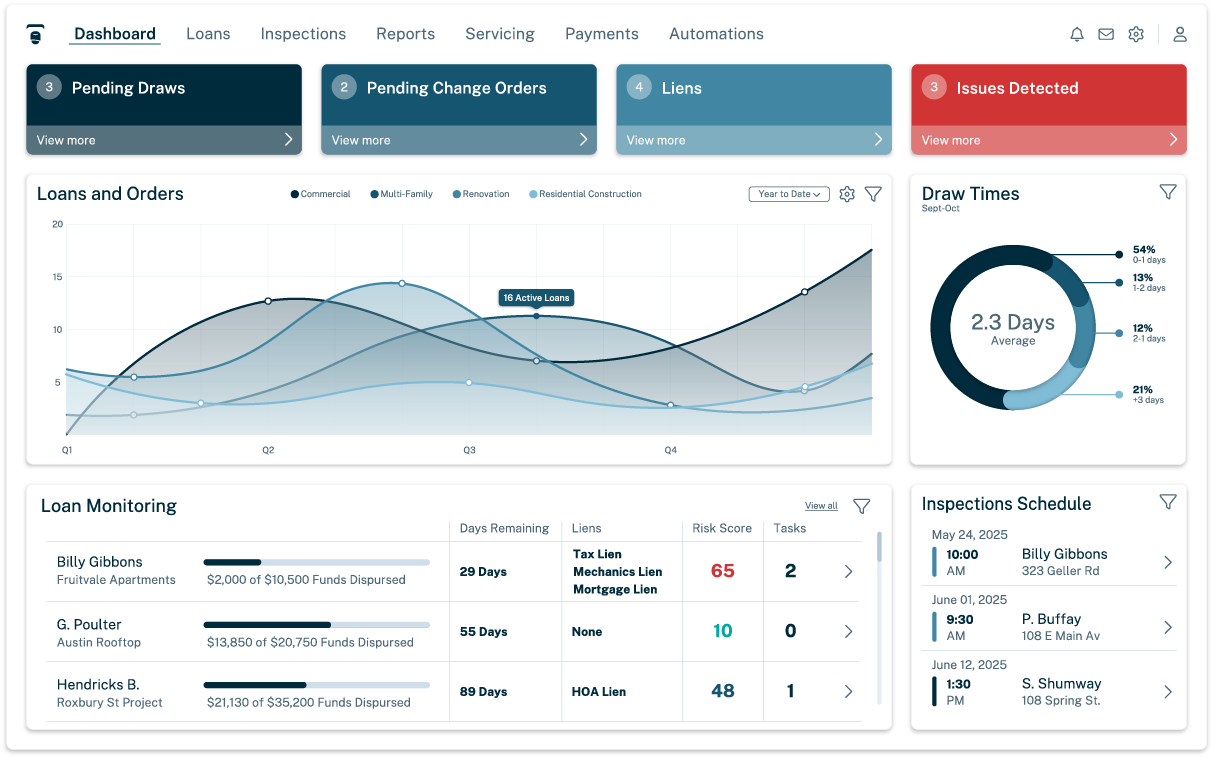The height and width of the screenshot is (758, 1213).
Task: Open the mail envelope icon
Action: point(1106,34)
